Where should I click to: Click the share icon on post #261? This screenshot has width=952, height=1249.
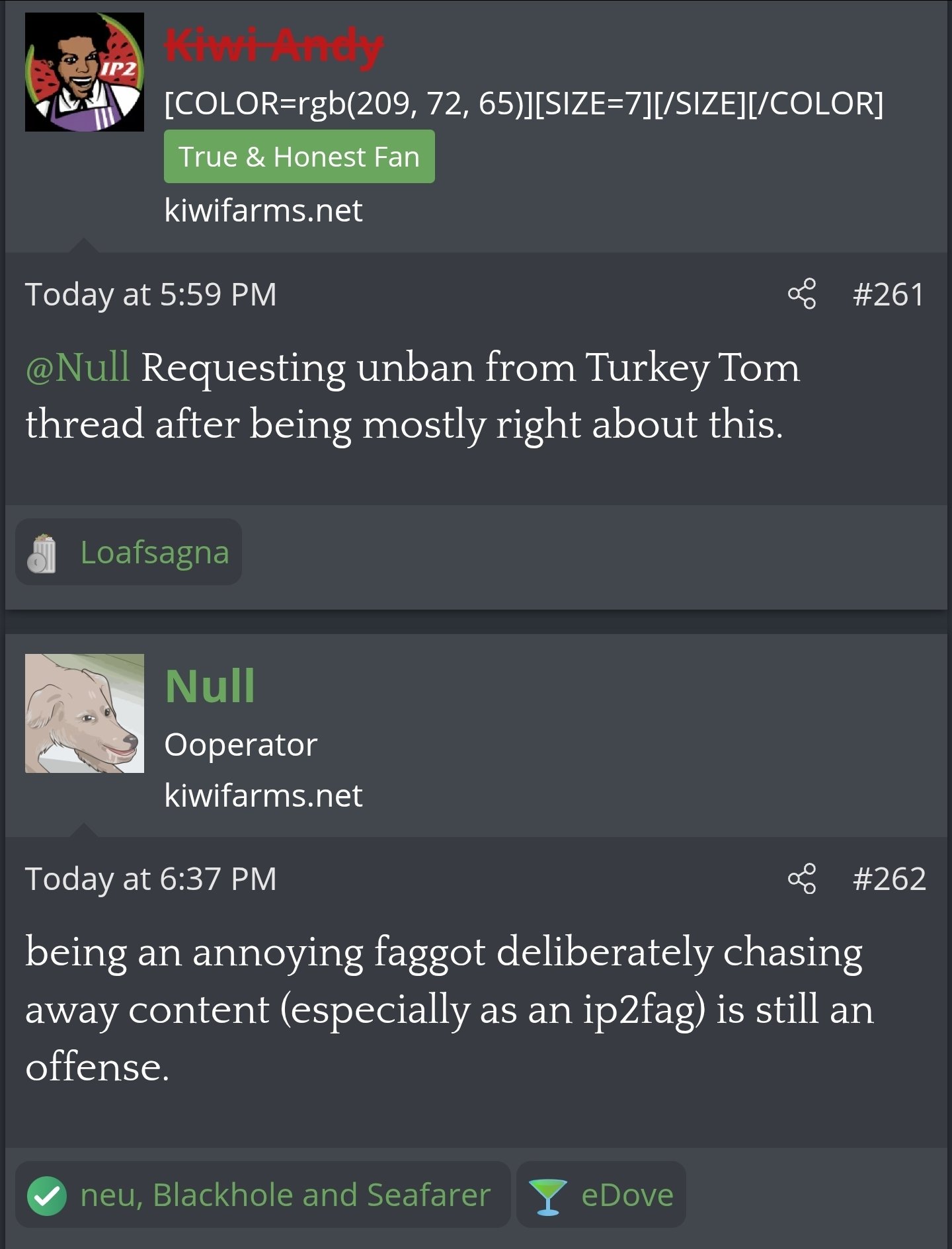point(801,294)
